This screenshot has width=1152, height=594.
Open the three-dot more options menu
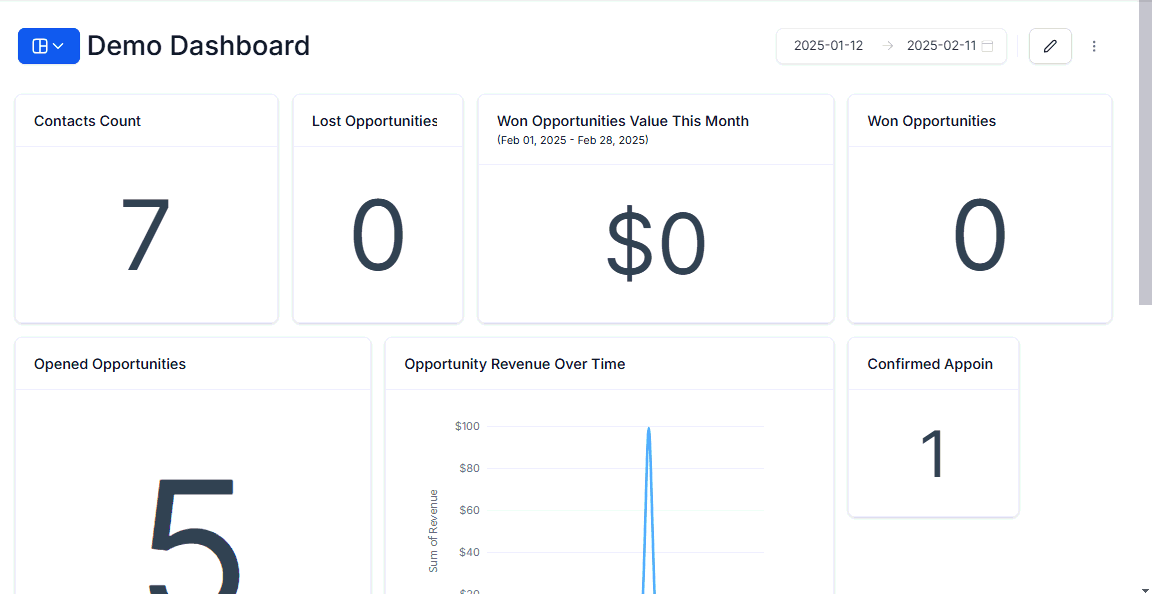click(1094, 46)
